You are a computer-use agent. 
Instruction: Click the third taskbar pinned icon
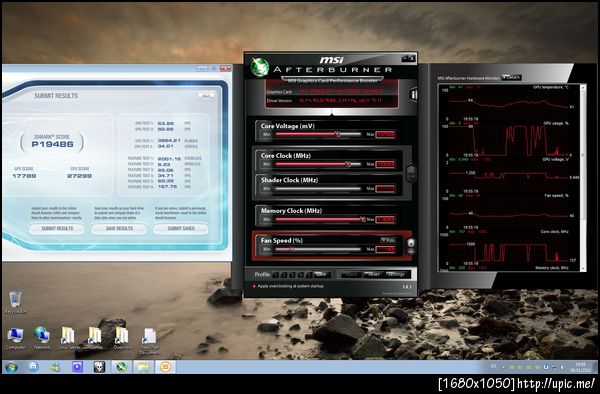55,367
